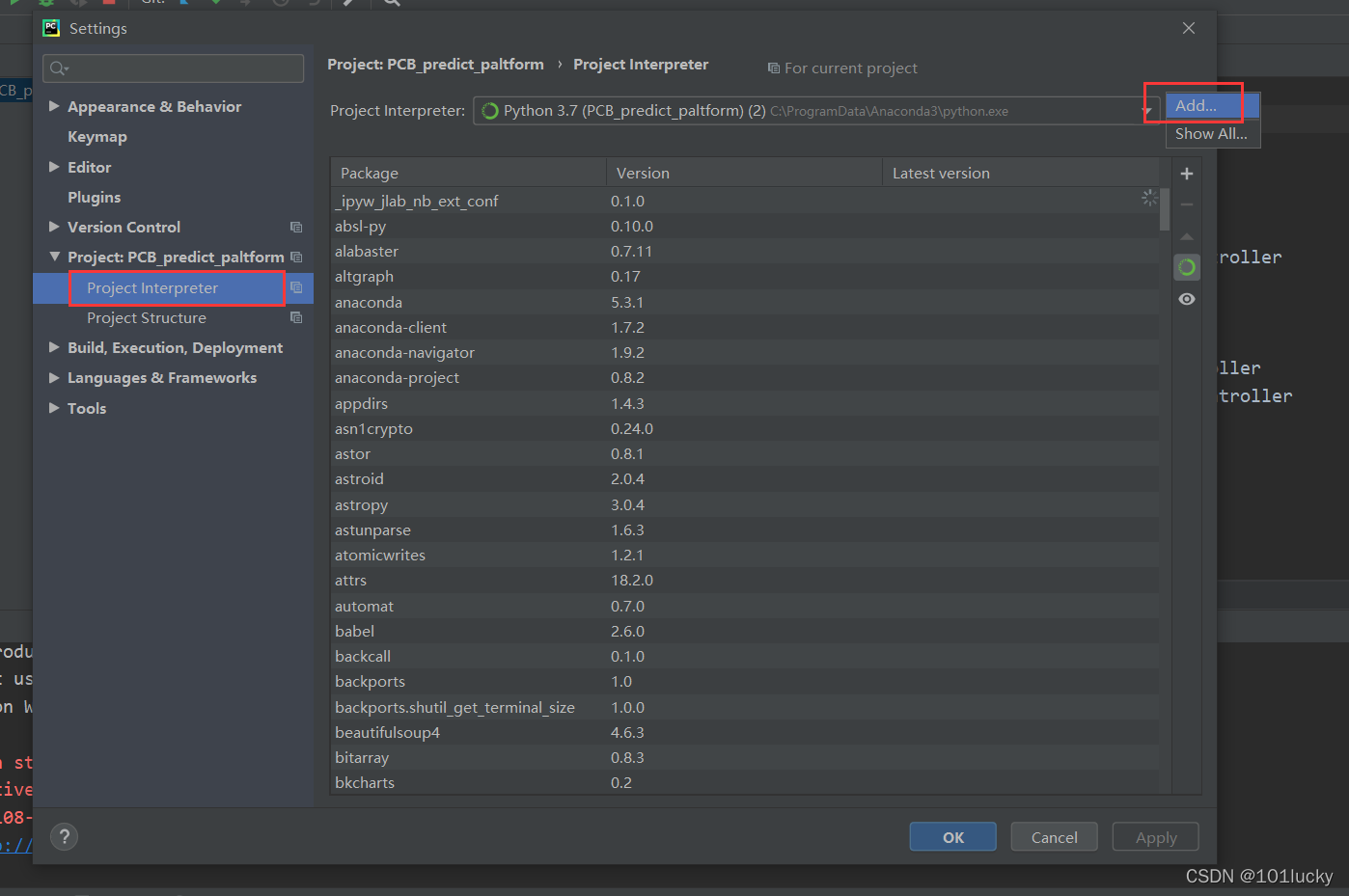Select the _ipyw_jlab_nb_ext_conf package row
1349x896 pixels.
[x=744, y=201]
